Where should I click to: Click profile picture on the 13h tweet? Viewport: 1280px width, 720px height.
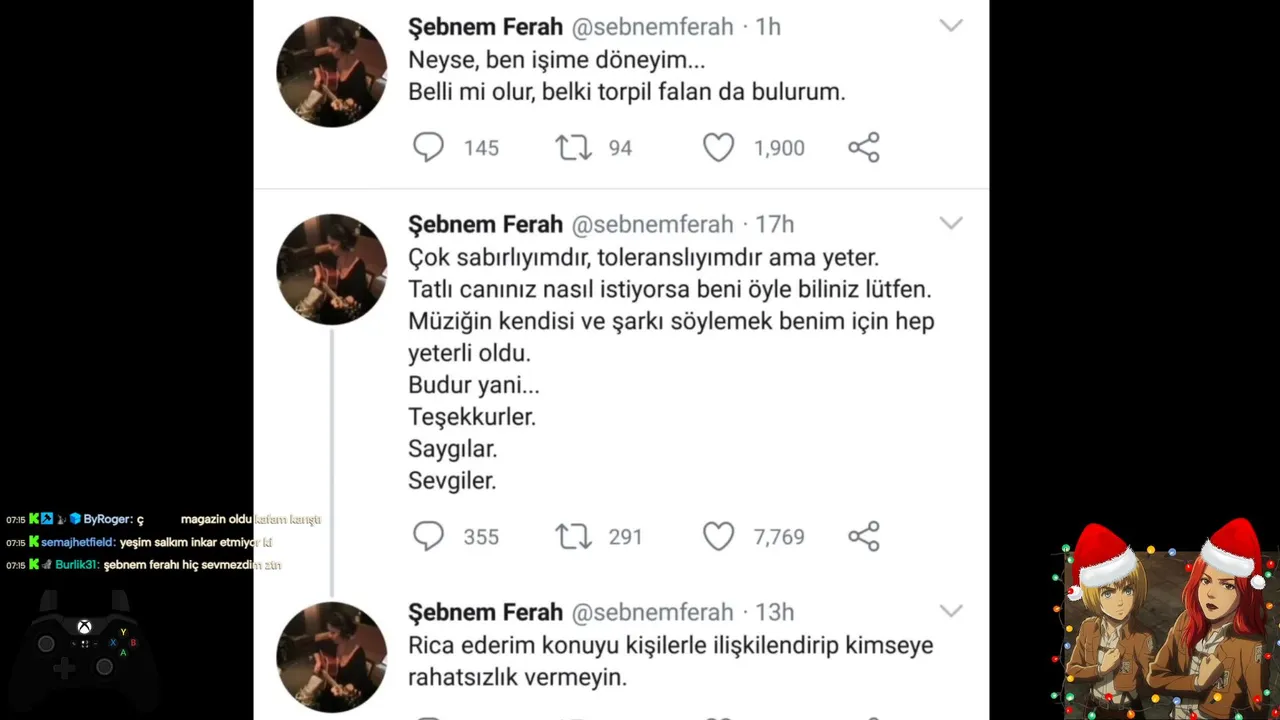[x=331, y=657]
